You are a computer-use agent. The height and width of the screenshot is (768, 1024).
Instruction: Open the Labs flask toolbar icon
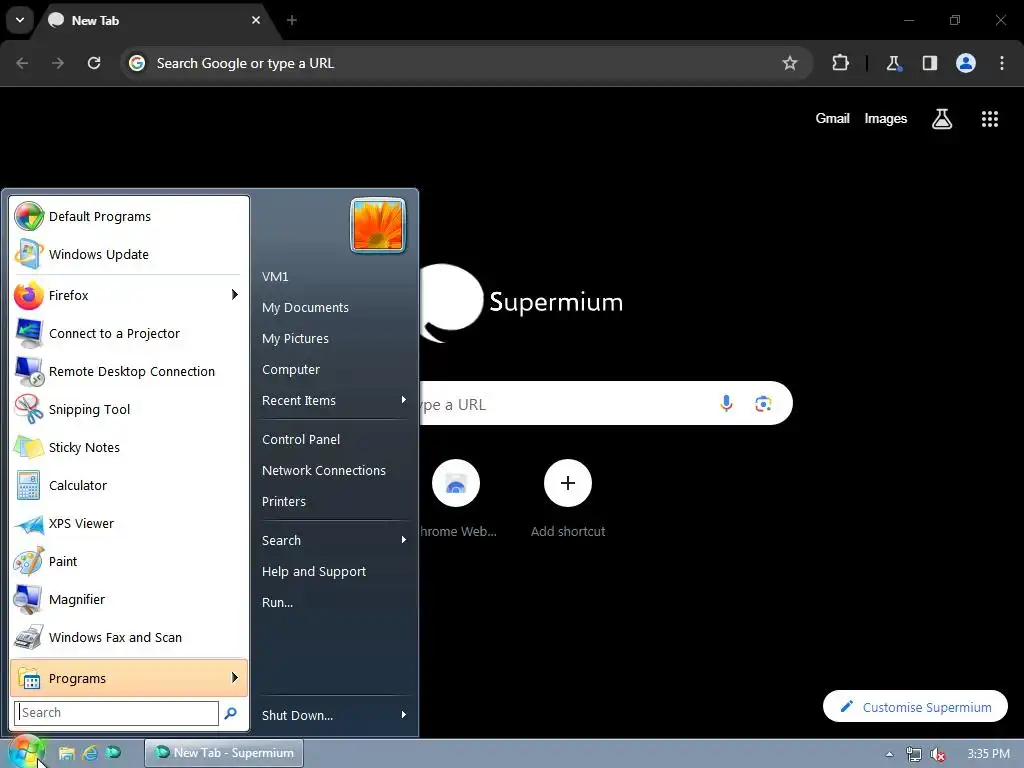[x=893, y=63]
